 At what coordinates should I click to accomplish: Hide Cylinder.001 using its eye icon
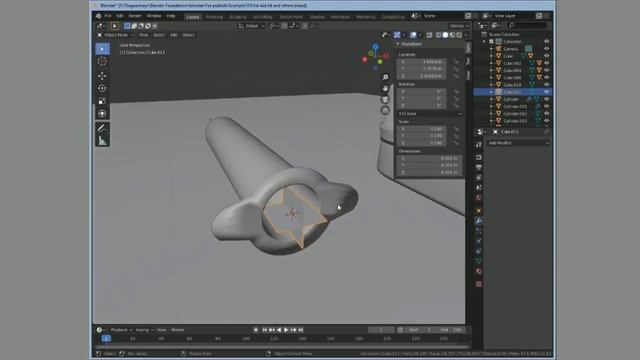click(547, 107)
